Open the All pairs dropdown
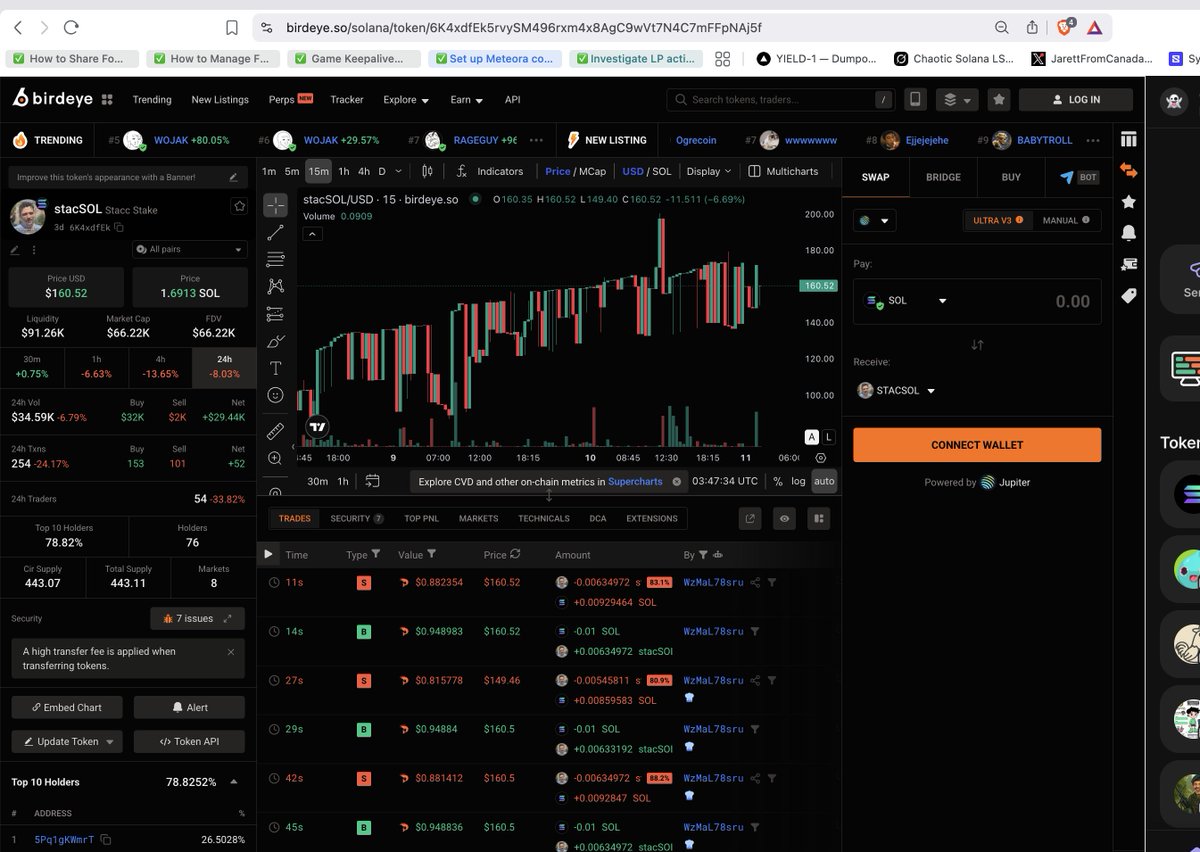The width and height of the screenshot is (1200, 852). pyautogui.click(x=190, y=249)
